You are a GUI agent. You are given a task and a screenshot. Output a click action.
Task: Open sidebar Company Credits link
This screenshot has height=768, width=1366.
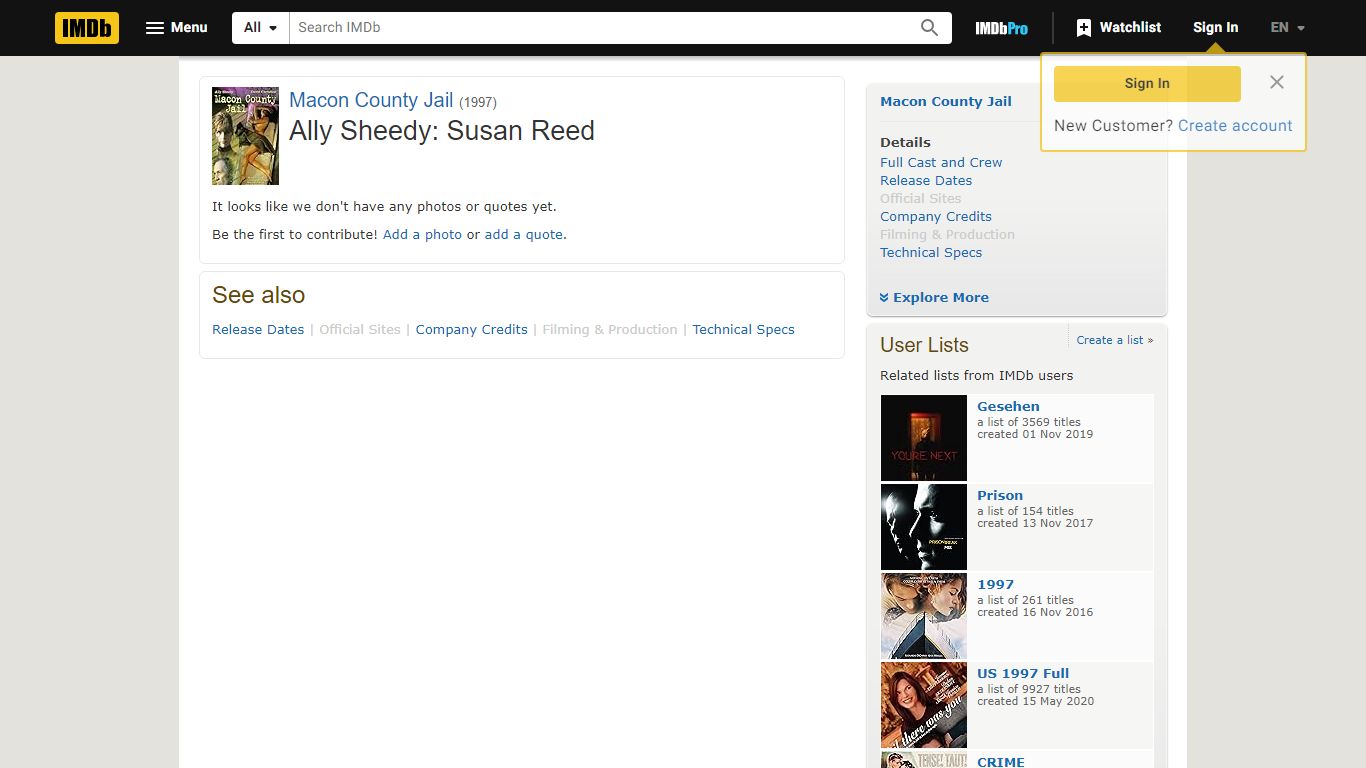(936, 217)
